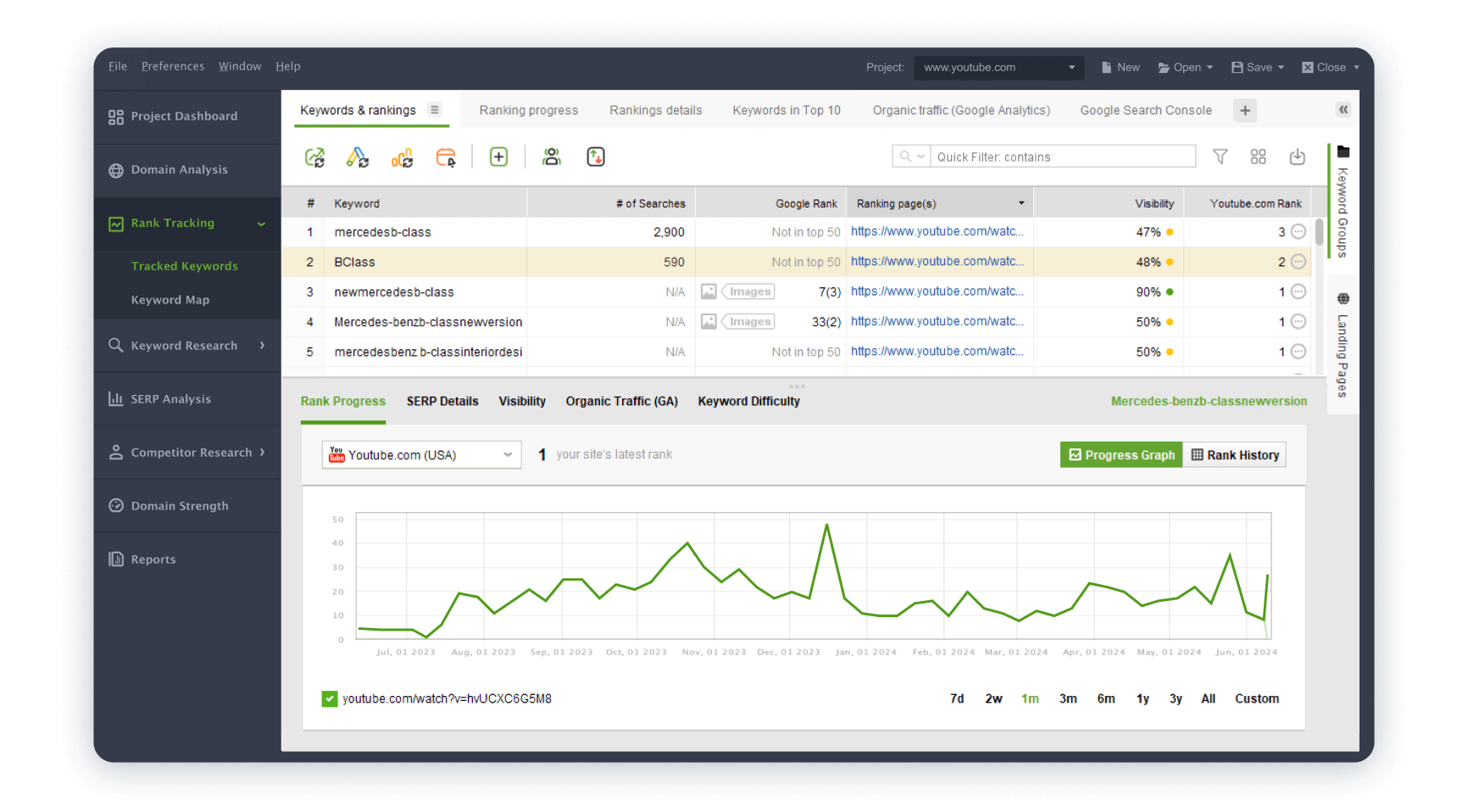Select the 1y time range
1468x812 pixels.
(1143, 698)
